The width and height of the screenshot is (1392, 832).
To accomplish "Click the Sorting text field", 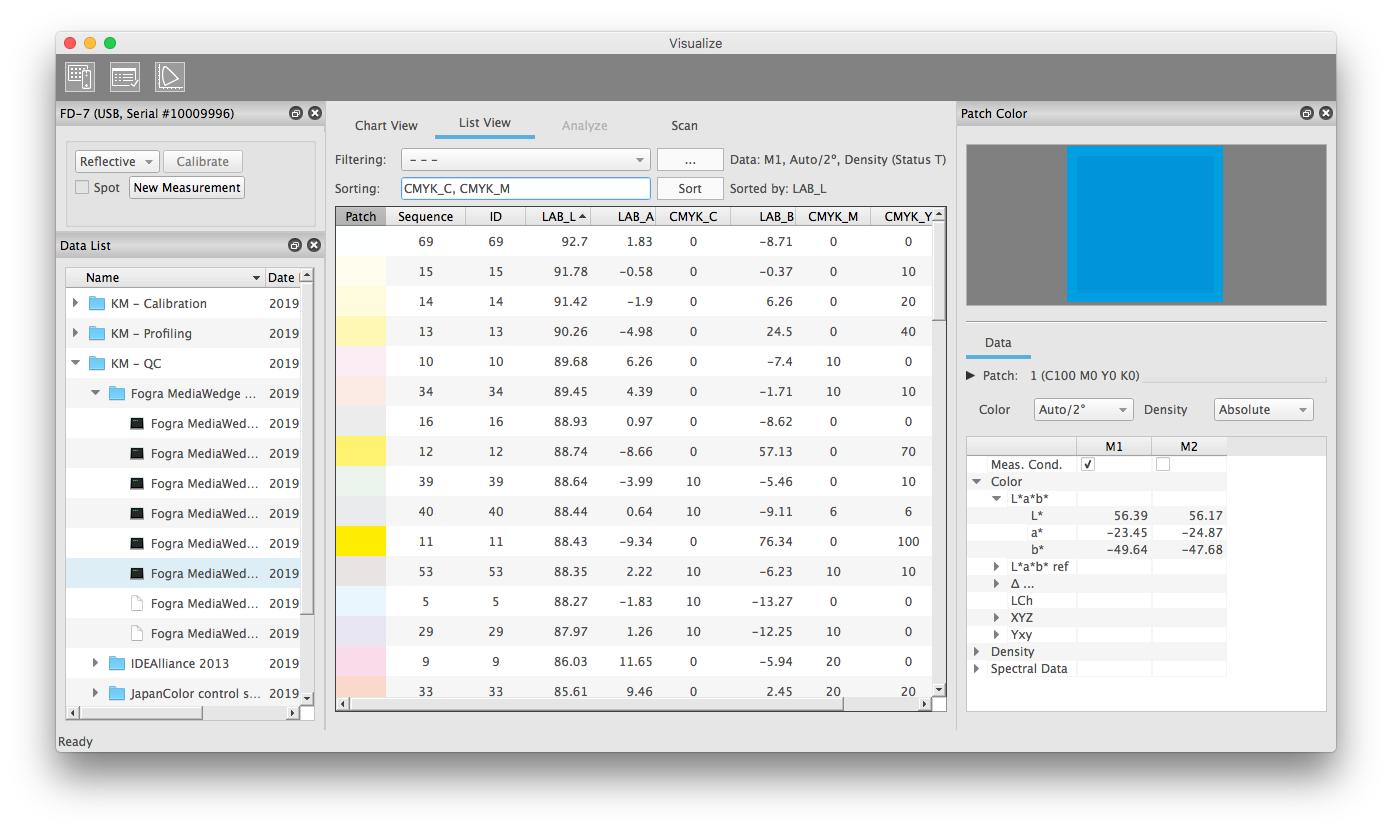I will pyautogui.click(x=526, y=189).
